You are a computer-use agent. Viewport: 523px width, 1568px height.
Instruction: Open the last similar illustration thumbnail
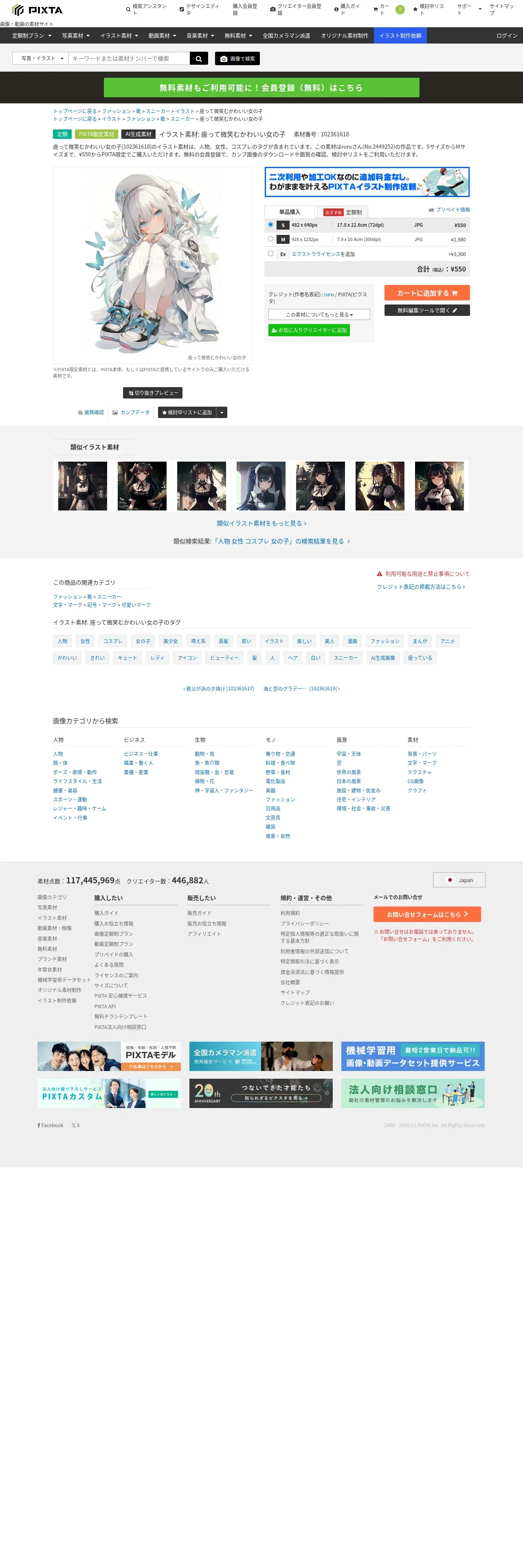click(x=439, y=486)
